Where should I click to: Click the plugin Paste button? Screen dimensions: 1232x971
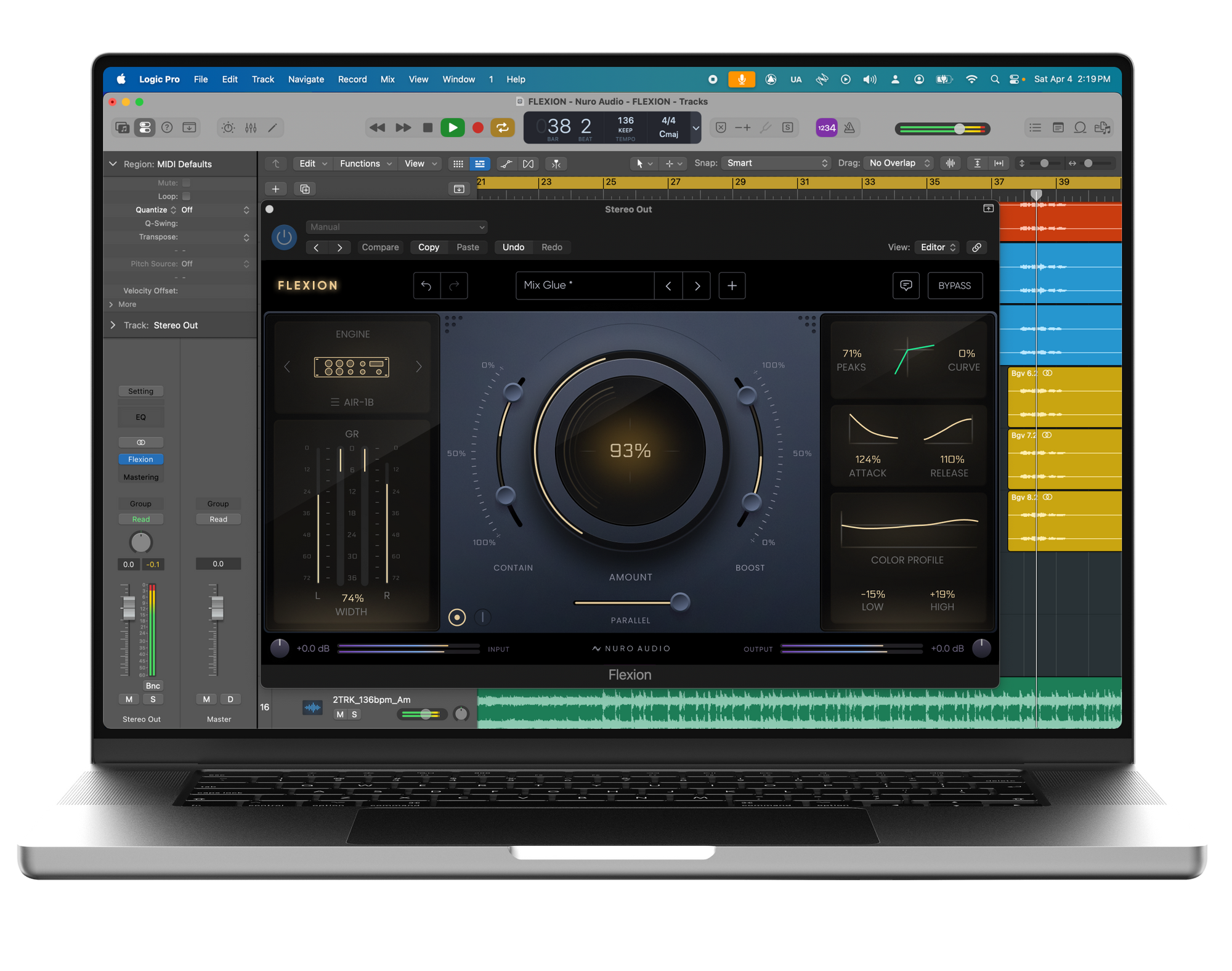click(468, 247)
